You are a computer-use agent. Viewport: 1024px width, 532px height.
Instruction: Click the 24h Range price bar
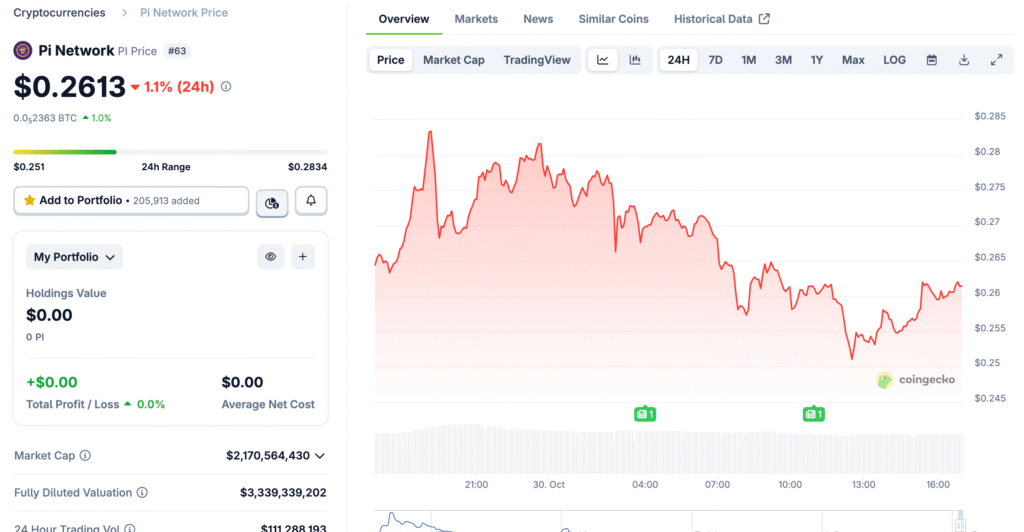[x=170, y=152]
